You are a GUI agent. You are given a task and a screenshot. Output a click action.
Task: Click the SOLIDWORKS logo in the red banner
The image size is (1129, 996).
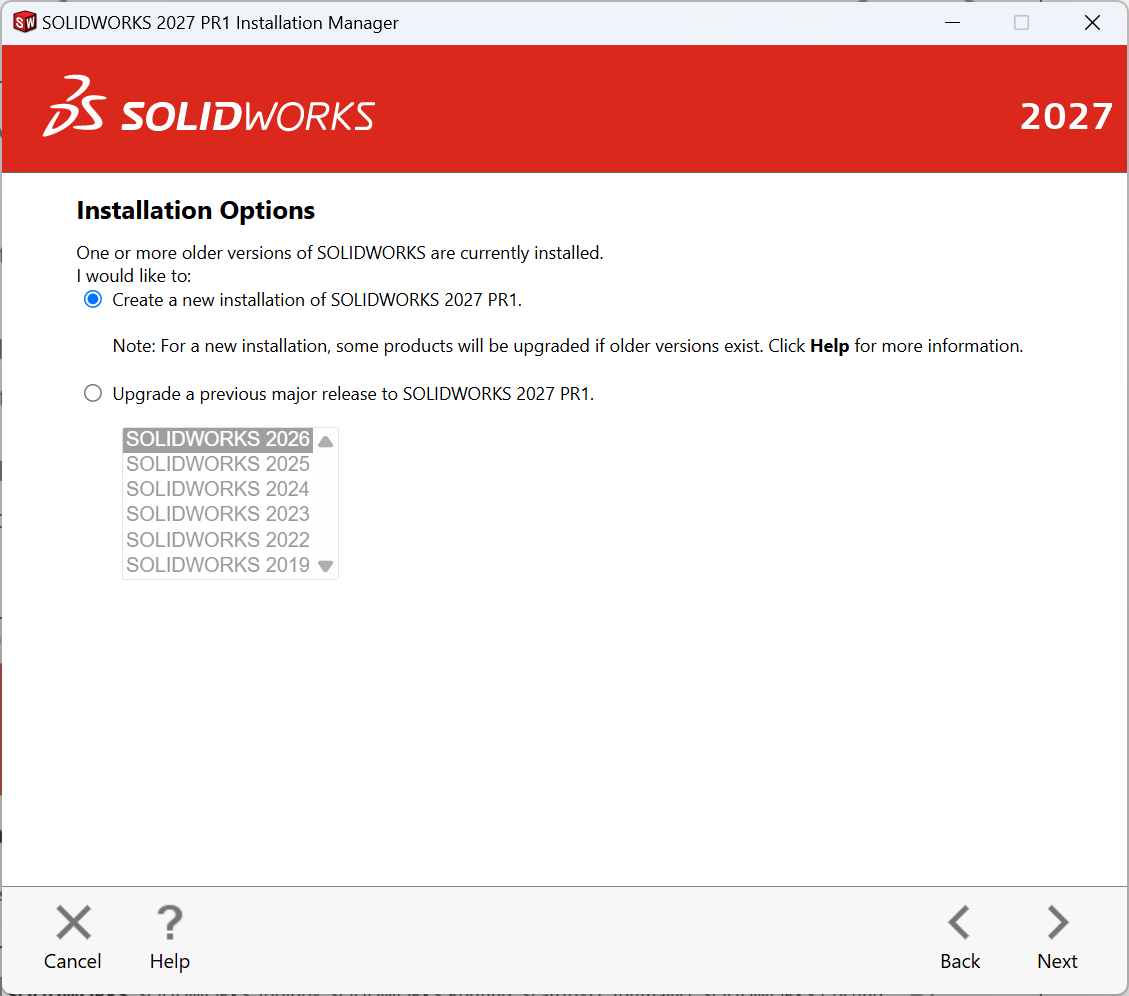[x=209, y=107]
